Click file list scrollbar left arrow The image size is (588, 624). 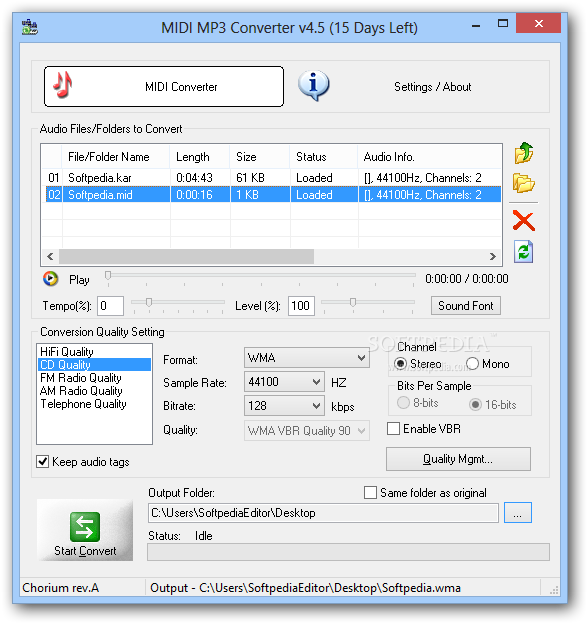point(50,256)
